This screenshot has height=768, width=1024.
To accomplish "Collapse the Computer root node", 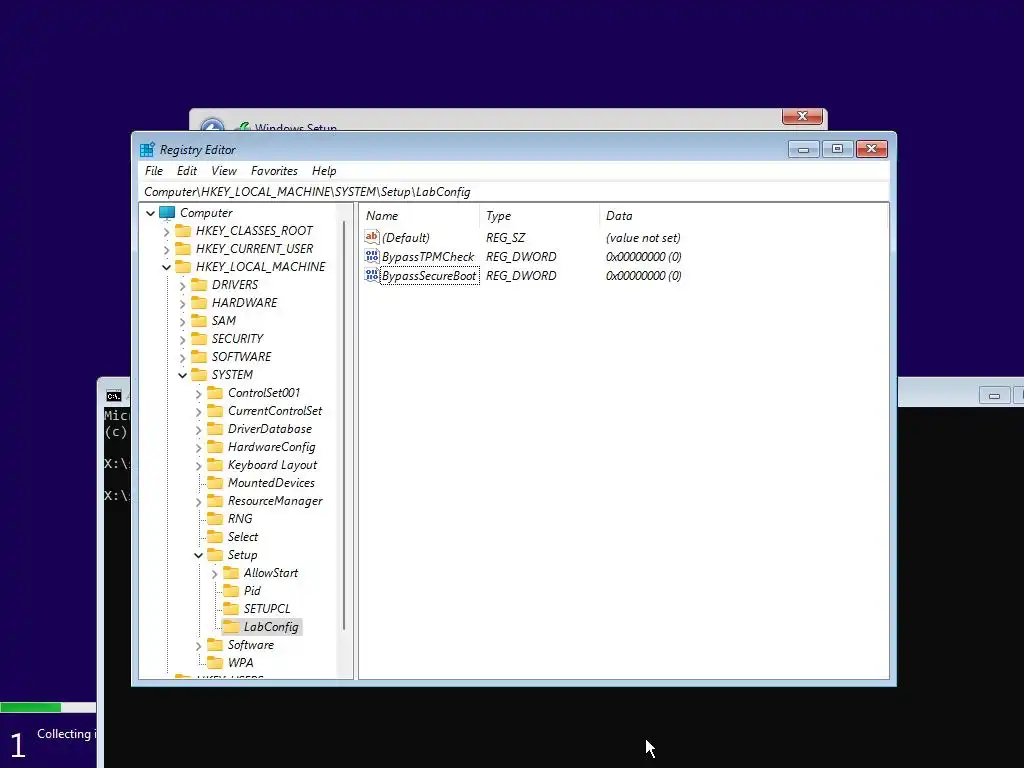I will (150, 213).
